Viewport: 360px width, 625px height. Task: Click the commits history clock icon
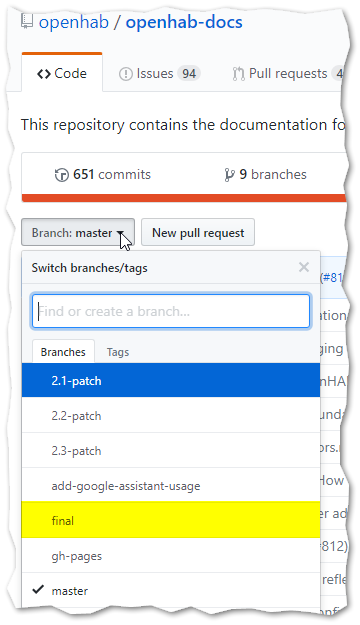click(61, 175)
